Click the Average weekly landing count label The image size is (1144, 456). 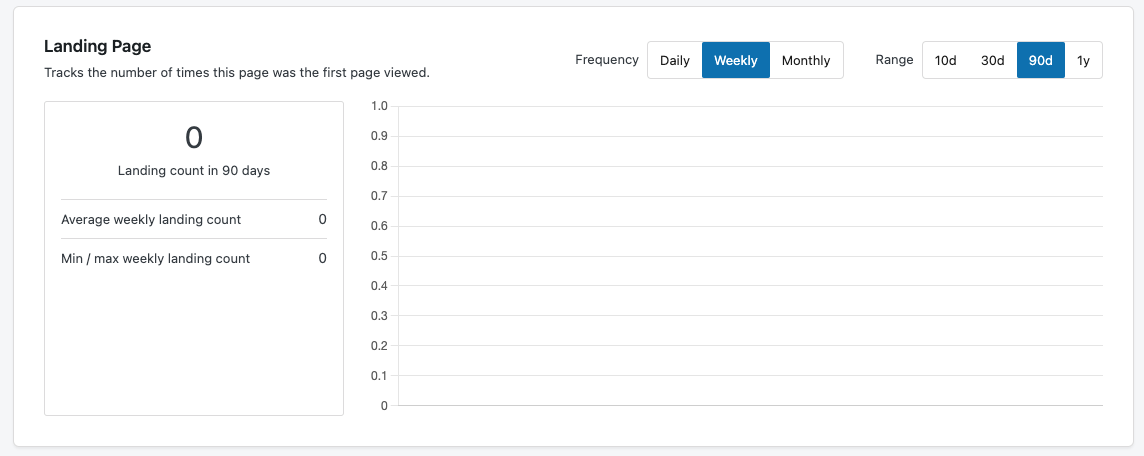(151, 219)
